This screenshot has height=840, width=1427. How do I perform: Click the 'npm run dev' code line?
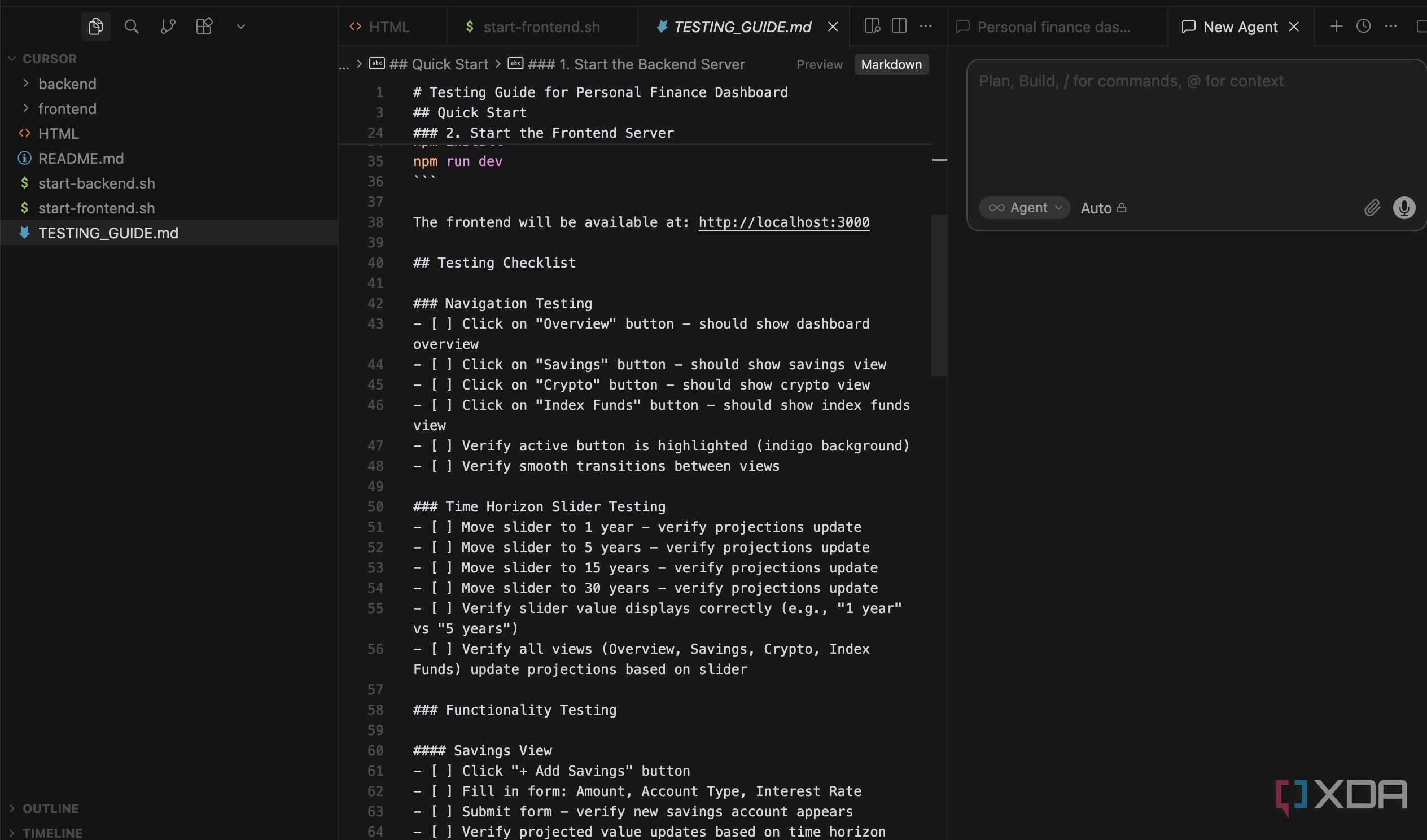[458, 161]
